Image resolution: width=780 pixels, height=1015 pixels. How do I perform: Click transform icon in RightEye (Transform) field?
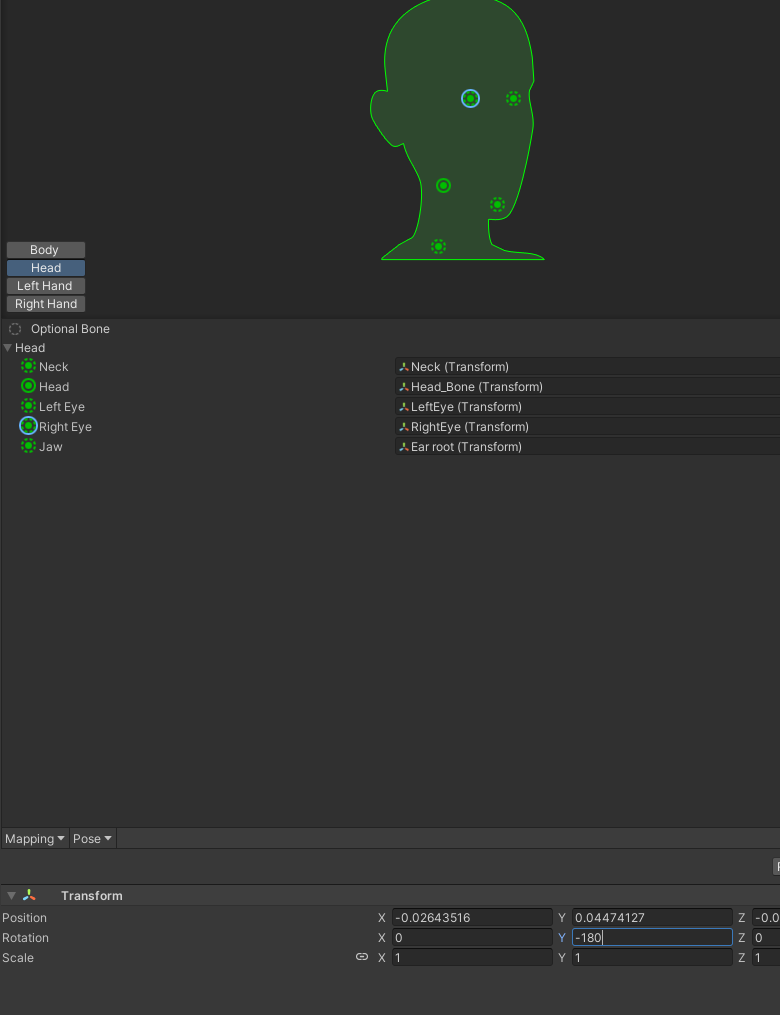(404, 427)
